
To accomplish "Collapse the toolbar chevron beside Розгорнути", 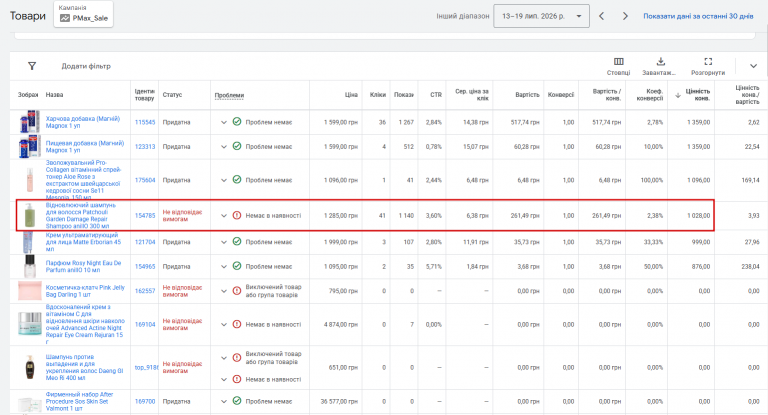I will pos(753,66).
